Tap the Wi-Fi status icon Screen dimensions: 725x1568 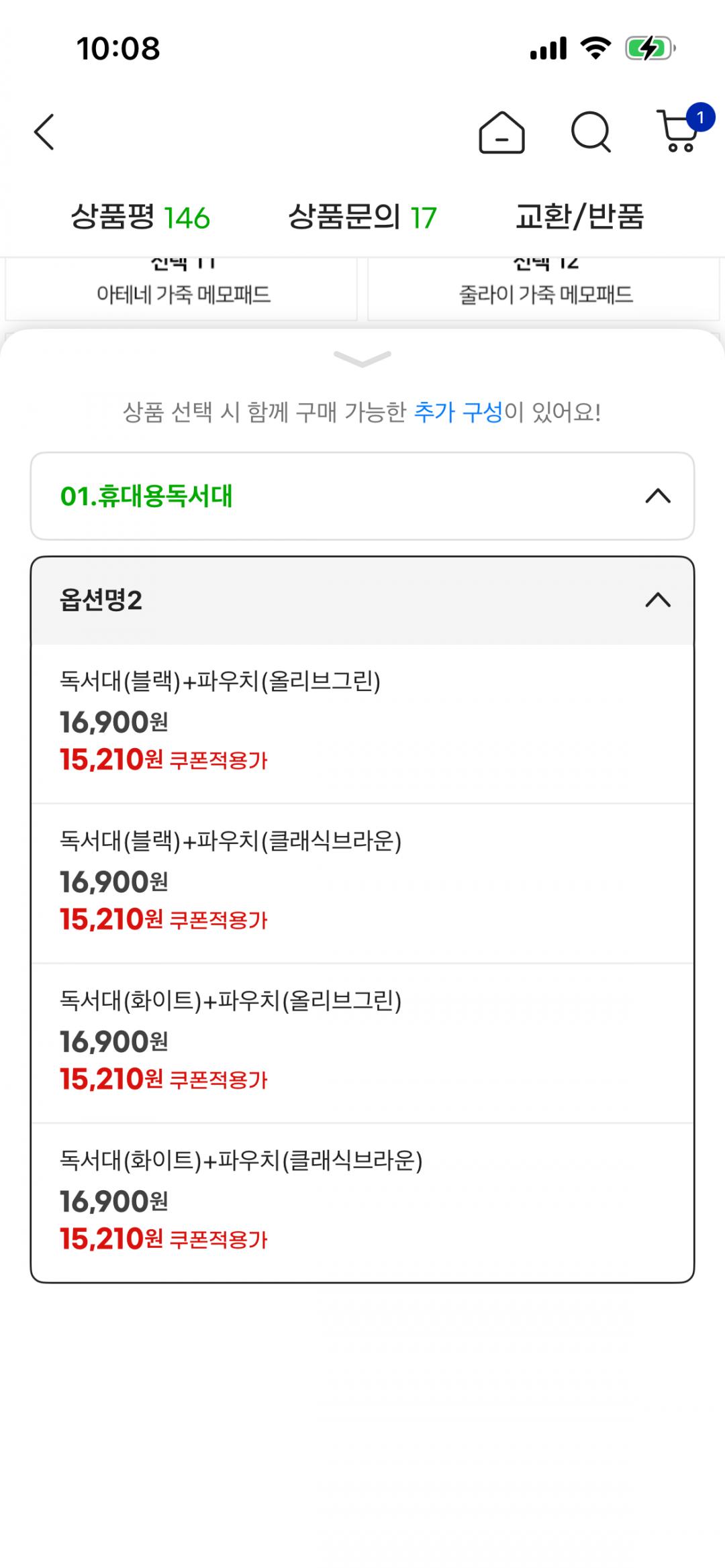tap(595, 48)
